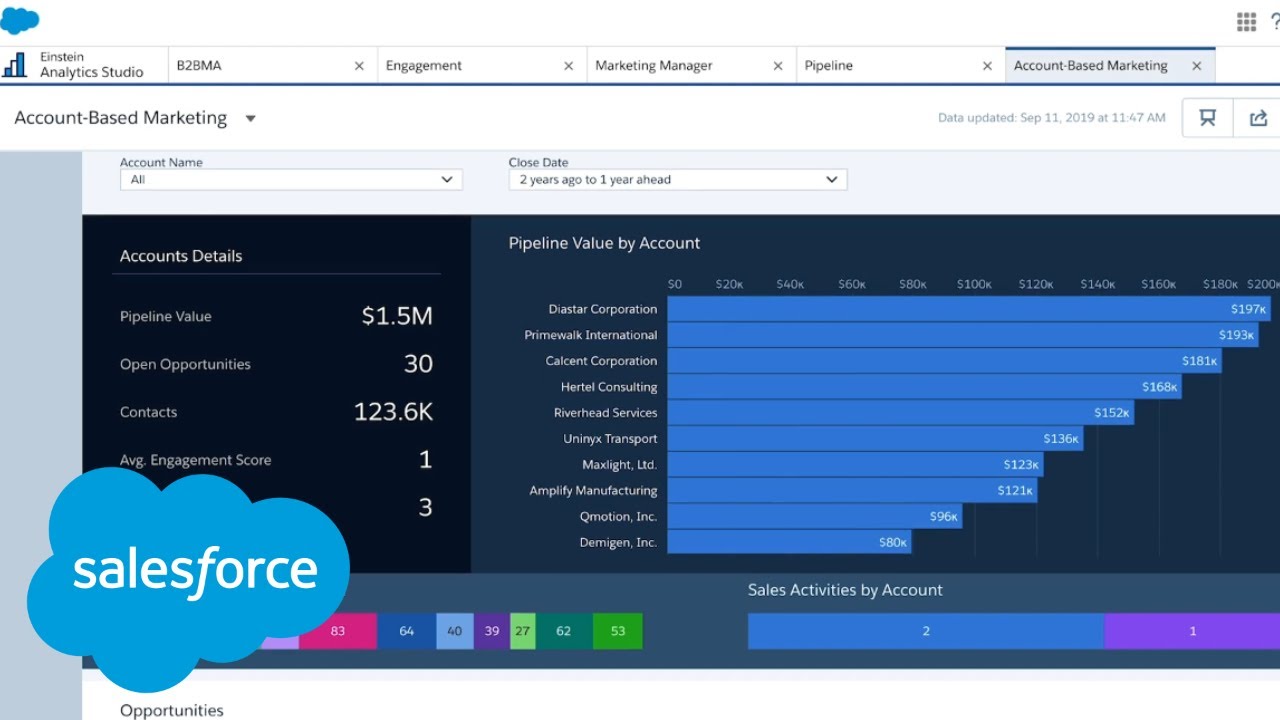Click the Accounts Details heading

pyautogui.click(x=181, y=256)
